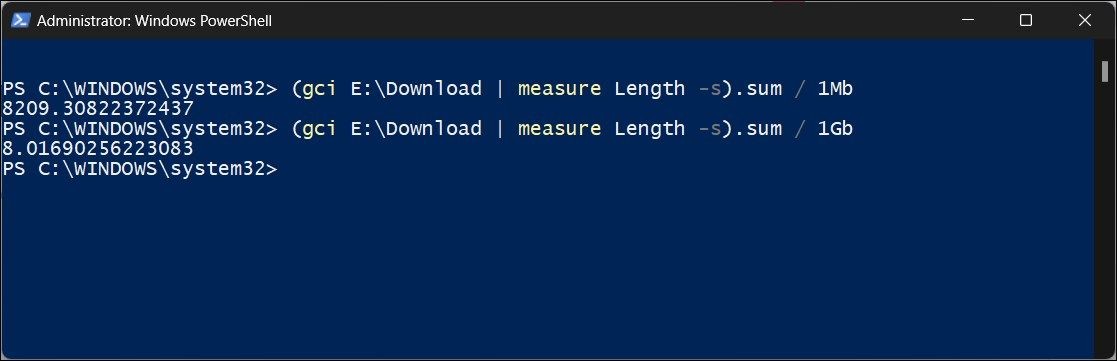1117x361 pixels.
Task: Click E:\Download path in first command
Action: pyautogui.click(x=416, y=89)
